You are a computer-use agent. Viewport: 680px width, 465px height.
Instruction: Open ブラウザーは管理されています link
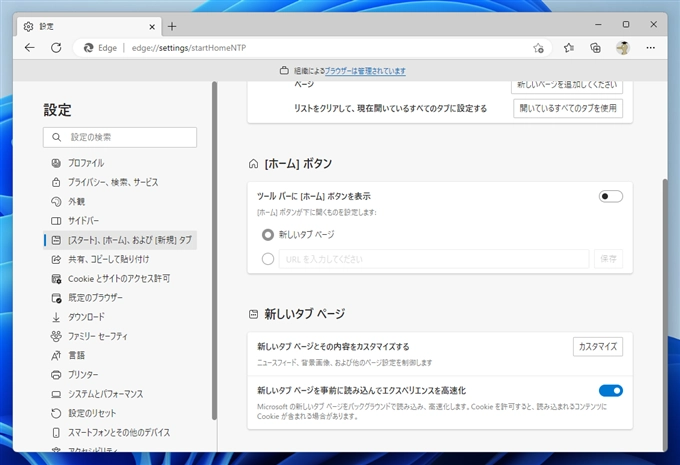tap(365, 71)
